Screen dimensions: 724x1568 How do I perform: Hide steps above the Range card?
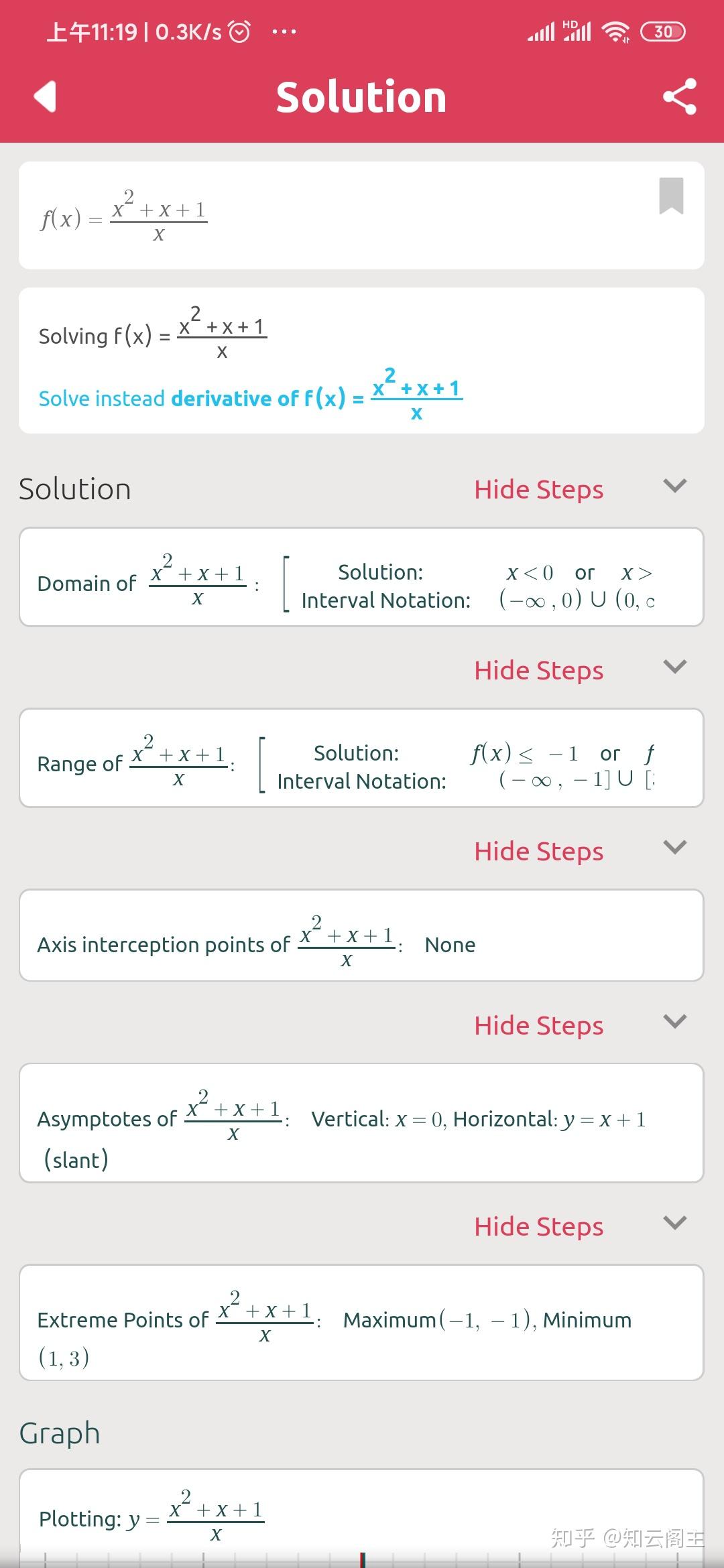538,671
